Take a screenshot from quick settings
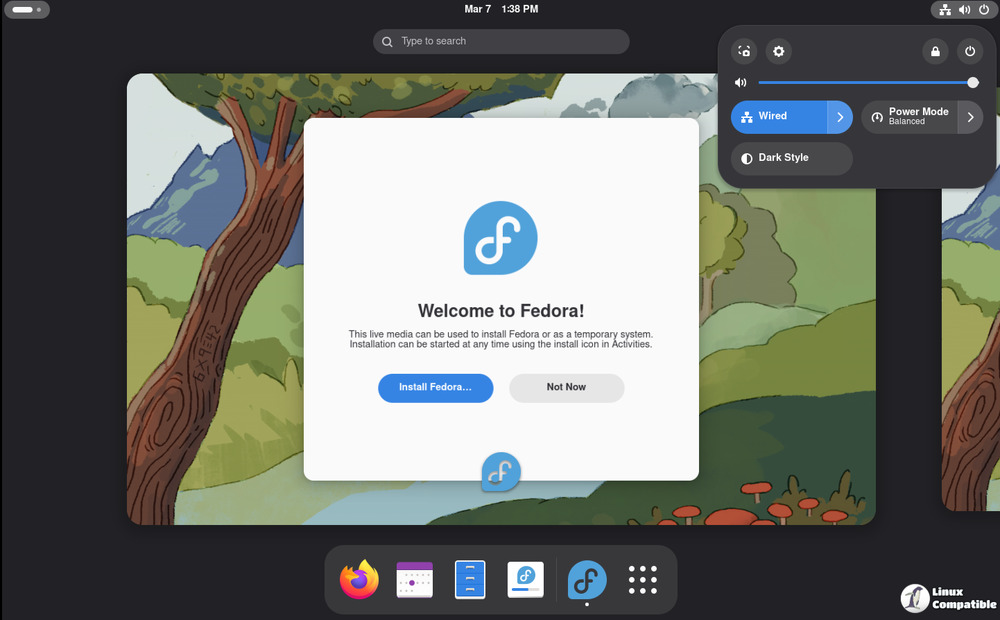This screenshot has height=620, width=1000. pyautogui.click(x=744, y=51)
